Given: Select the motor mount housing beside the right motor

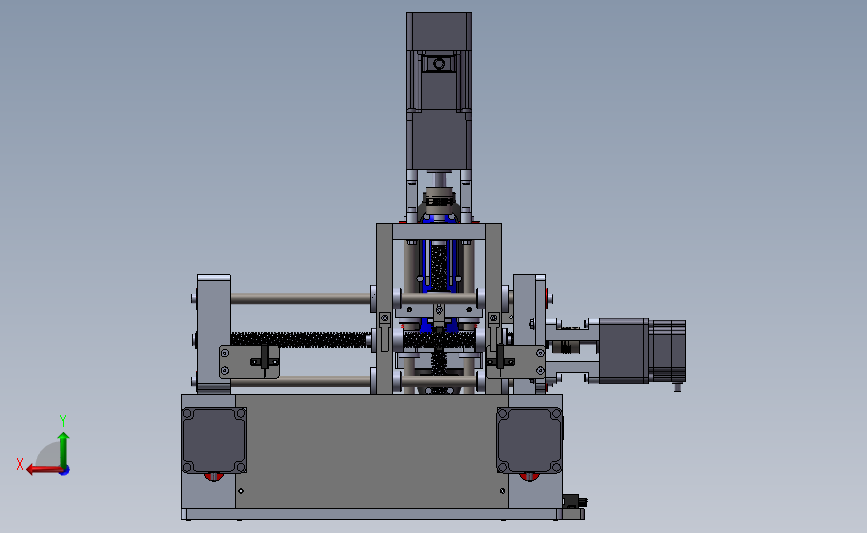Looking at the screenshot, I should click(572, 351).
